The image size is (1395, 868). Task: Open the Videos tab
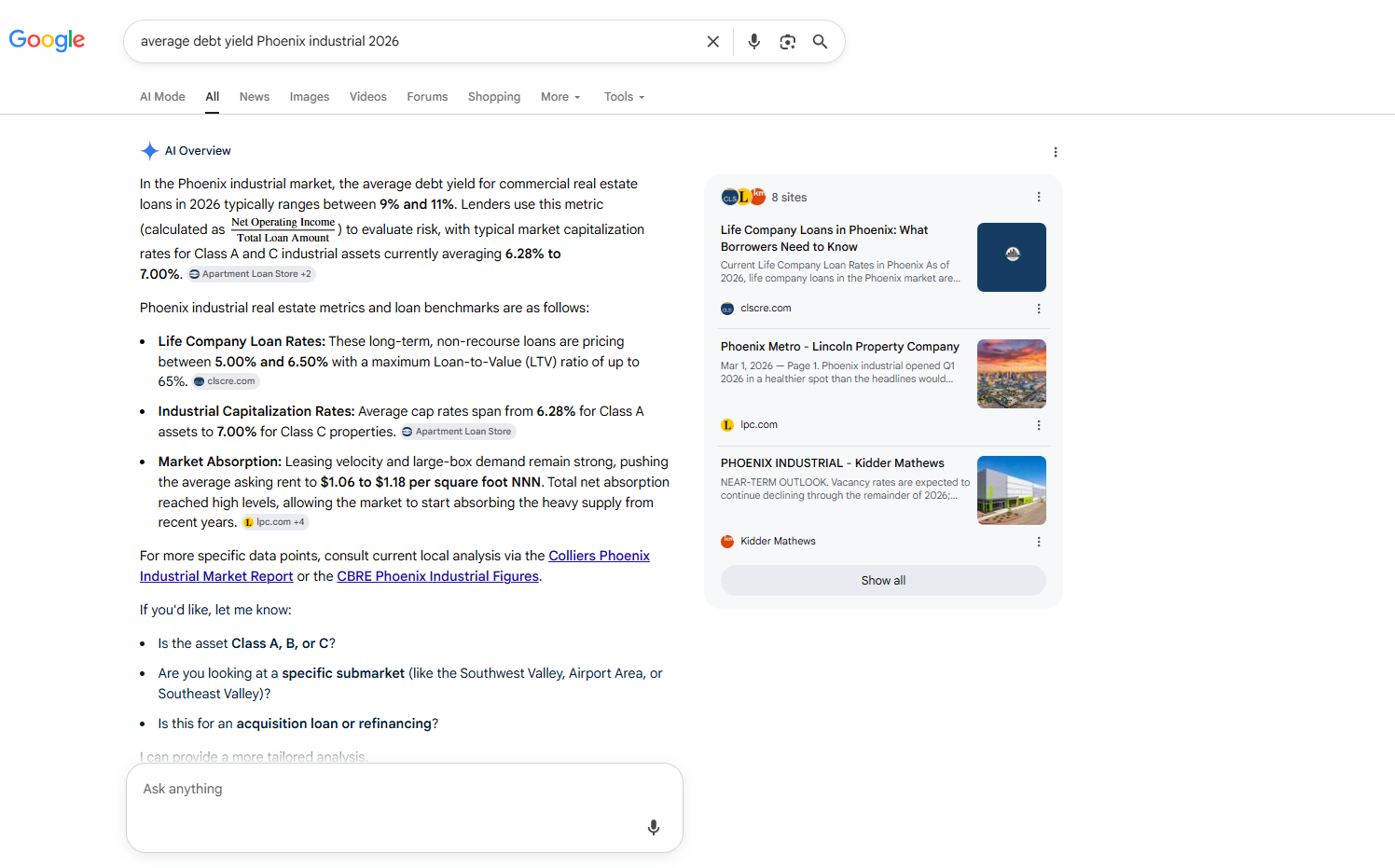coord(368,96)
